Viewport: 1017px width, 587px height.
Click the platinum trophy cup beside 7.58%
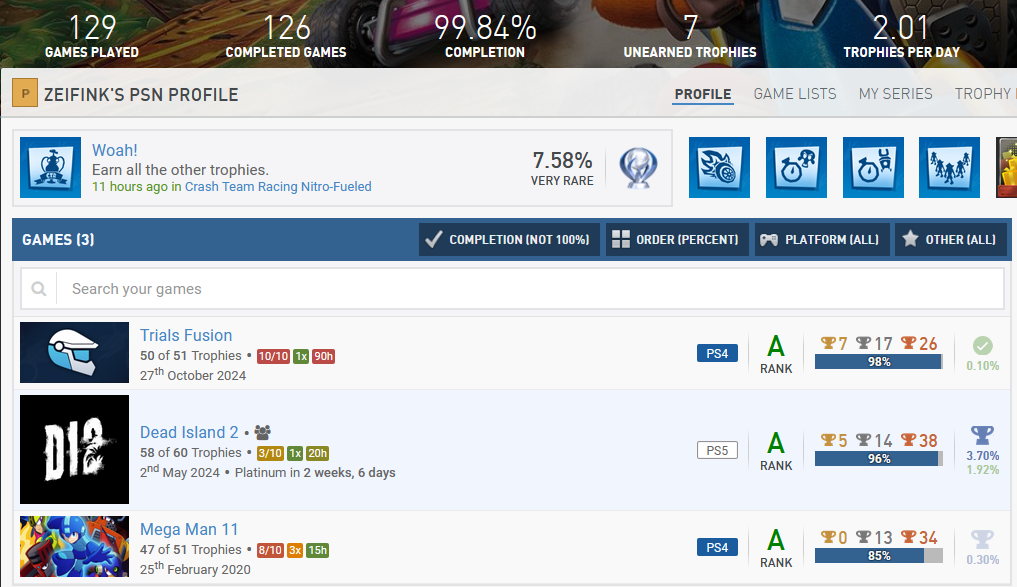click(638, 168)
